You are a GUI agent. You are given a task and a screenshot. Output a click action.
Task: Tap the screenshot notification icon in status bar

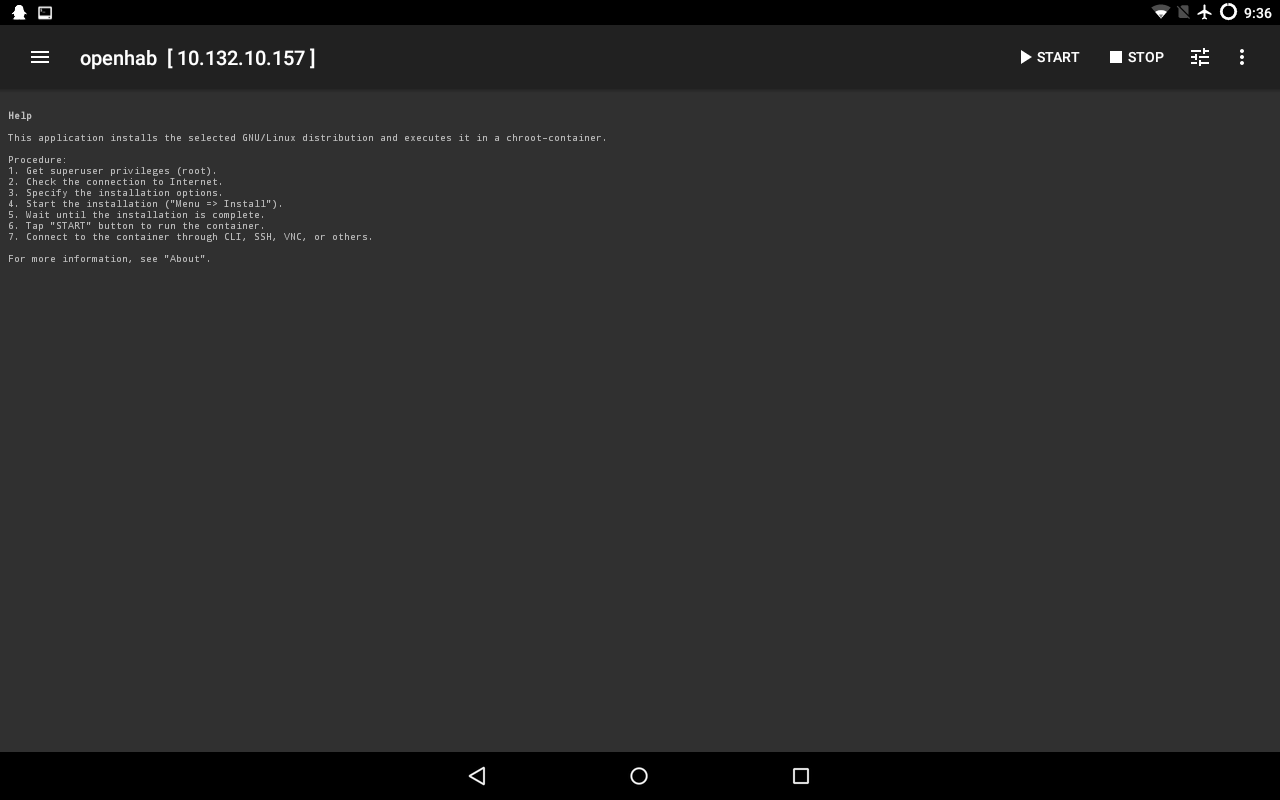[x=45, y=12]
